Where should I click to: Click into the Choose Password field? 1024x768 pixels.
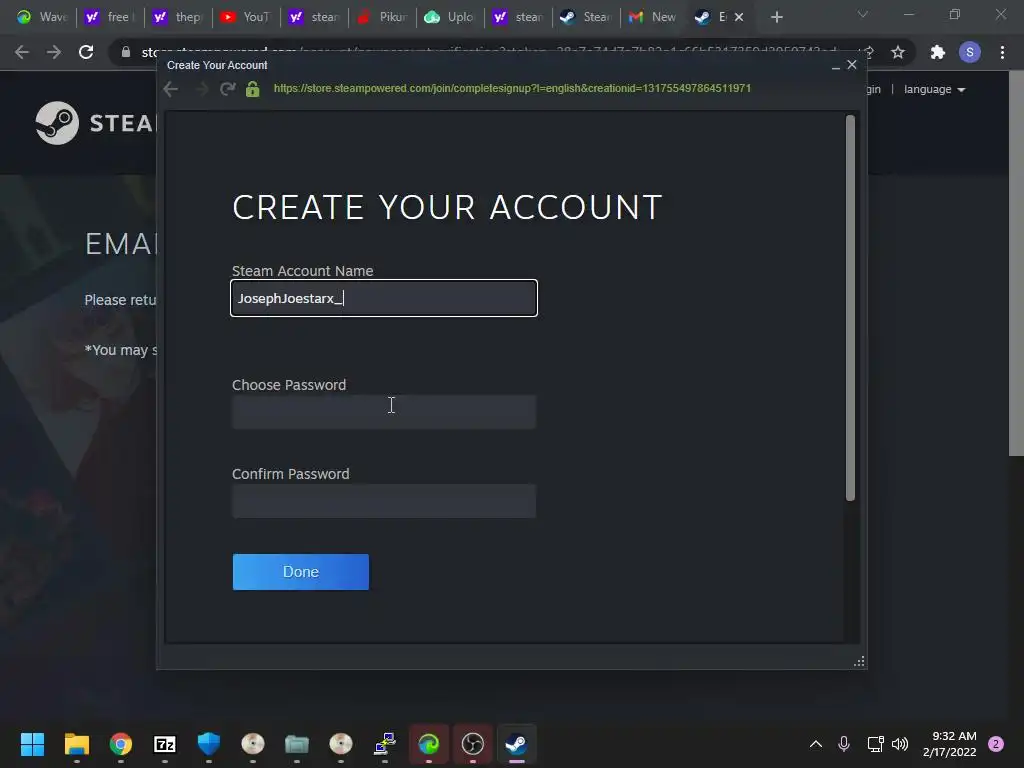(383, 411)
